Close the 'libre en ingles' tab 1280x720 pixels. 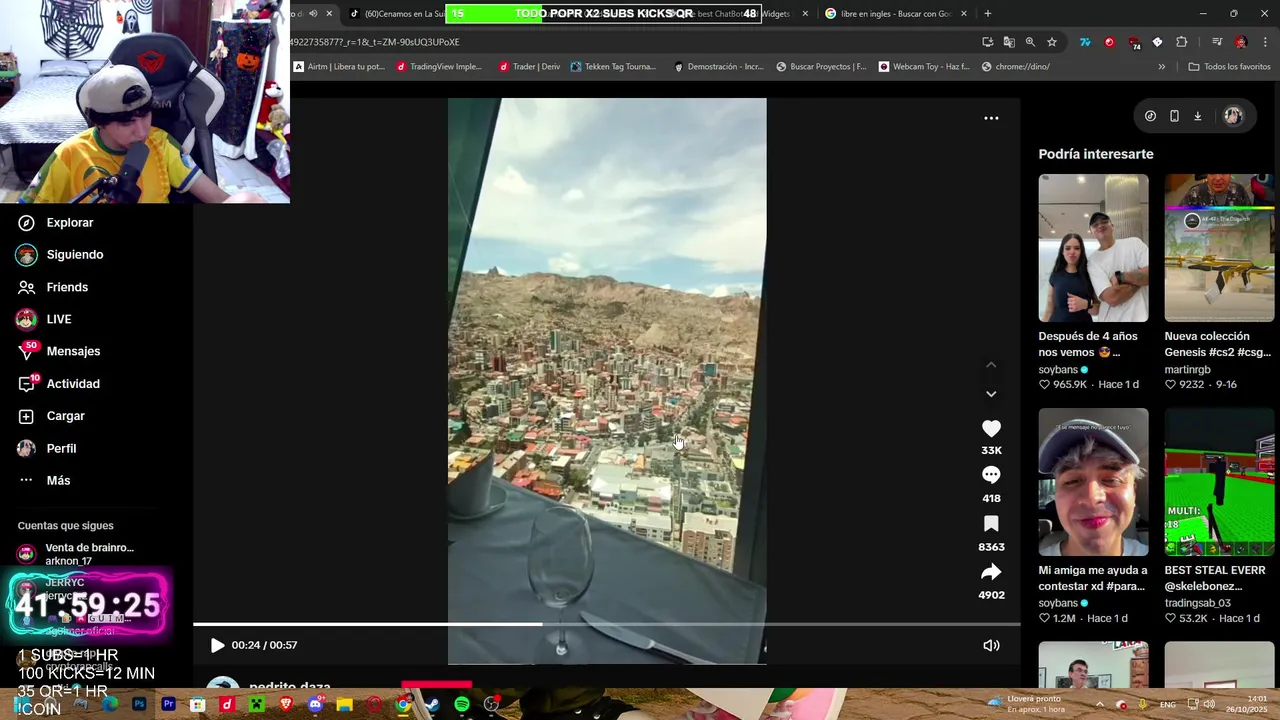pyautogui.click(x=964, y=14)
